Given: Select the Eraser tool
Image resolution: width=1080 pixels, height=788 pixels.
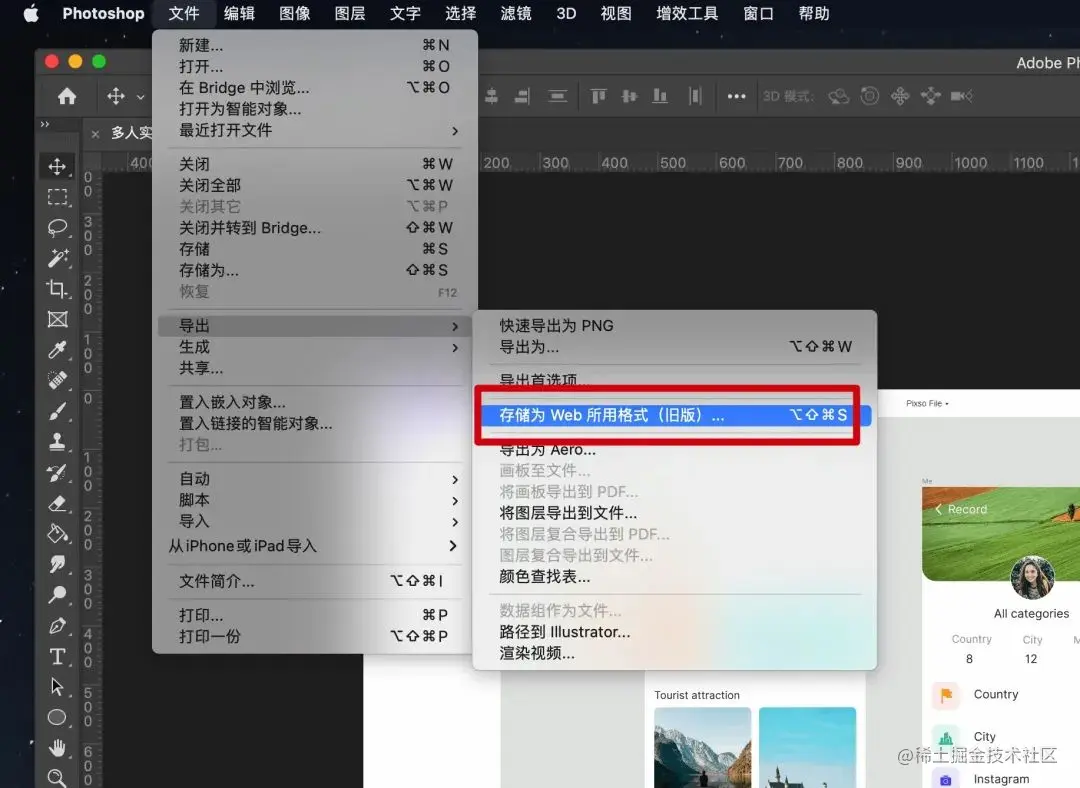Looking at the screenshot, I should coord(58,503).
